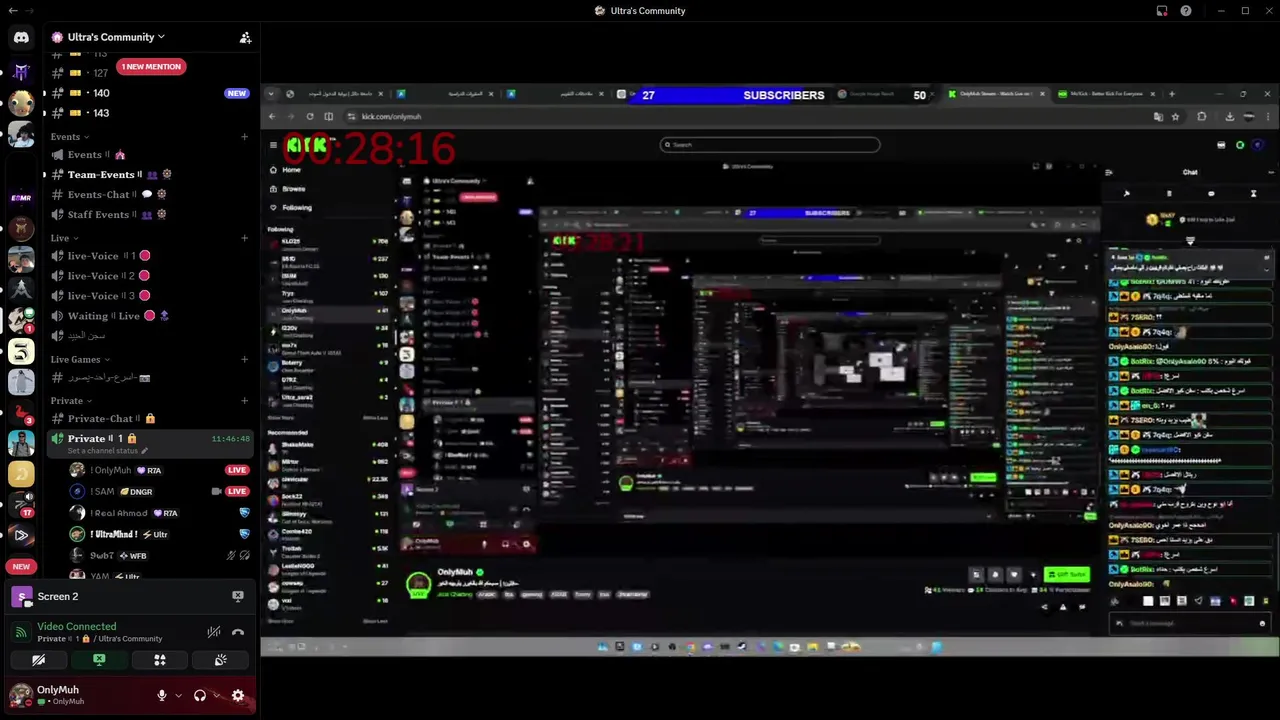Open the server icon with red badge 3

click(x=21, y=412)
